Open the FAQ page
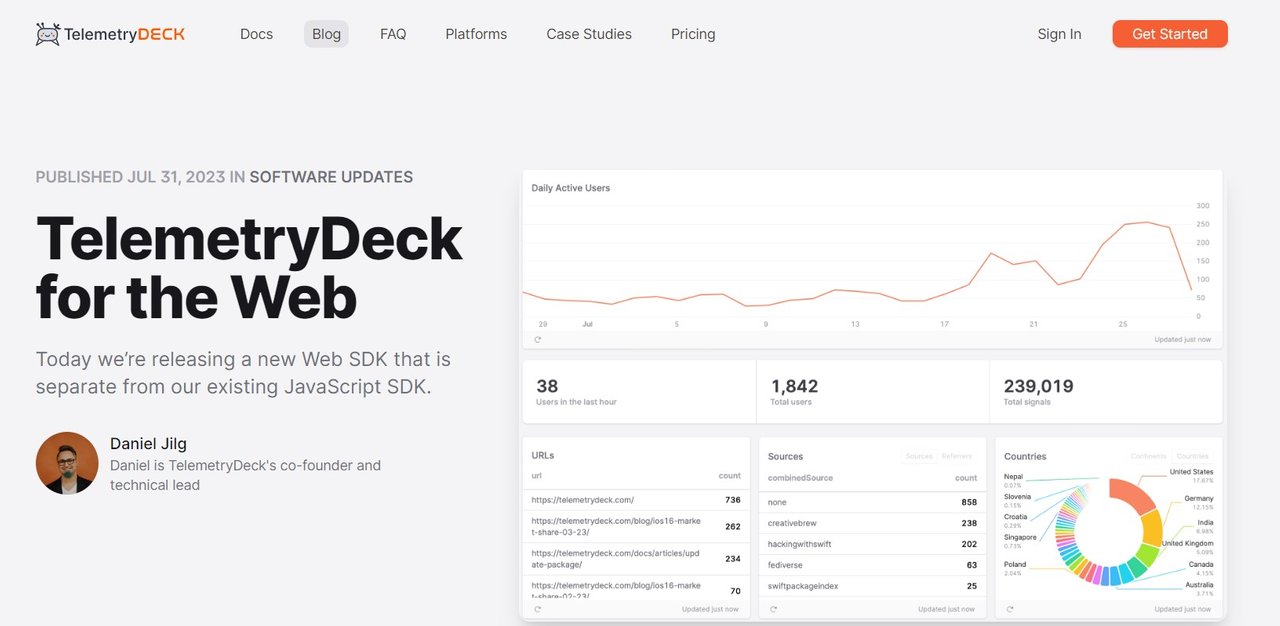This screenshot has height=626, width=1280. point(393,34)
